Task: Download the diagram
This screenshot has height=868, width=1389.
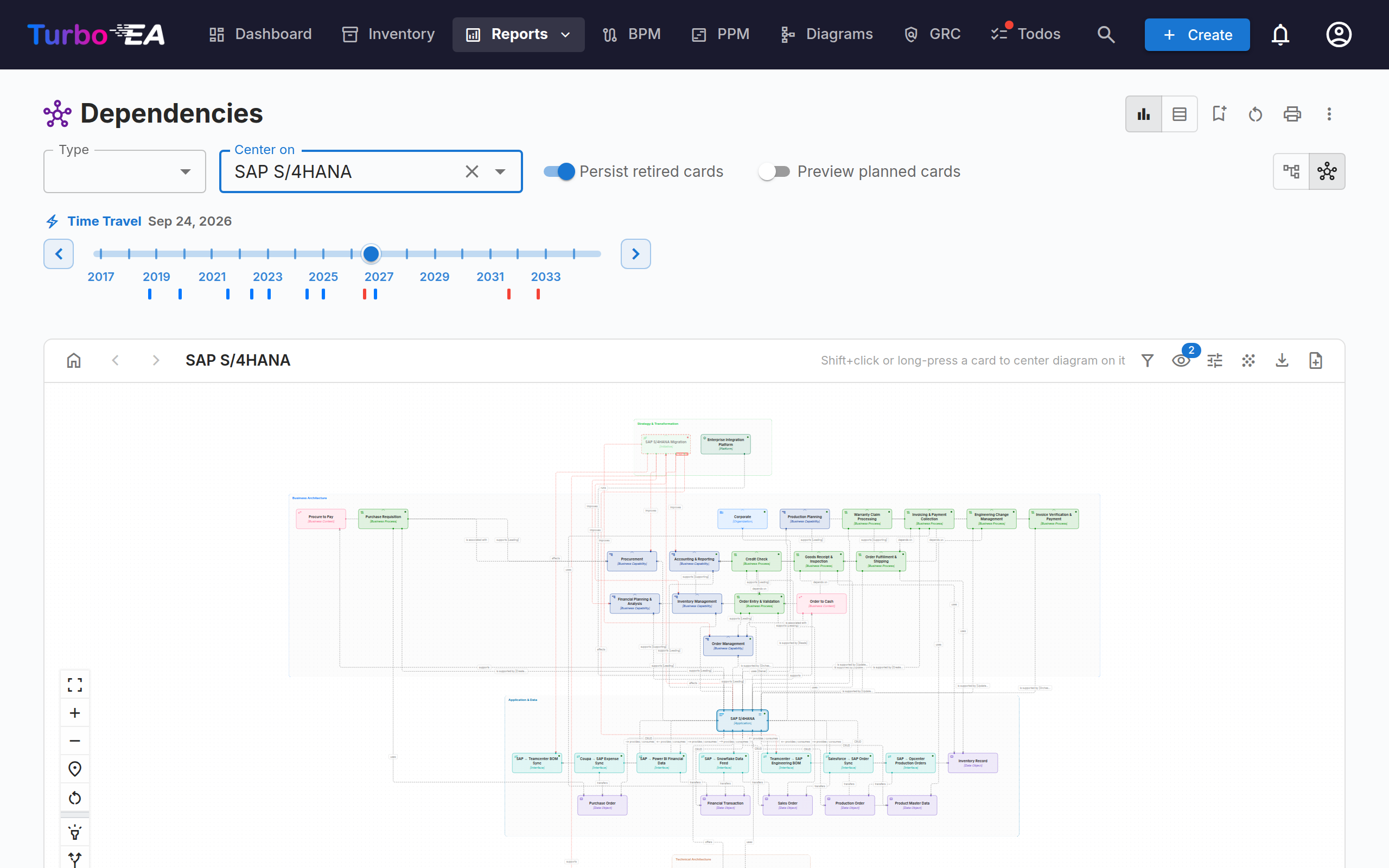Action: tap(1282, 361)
